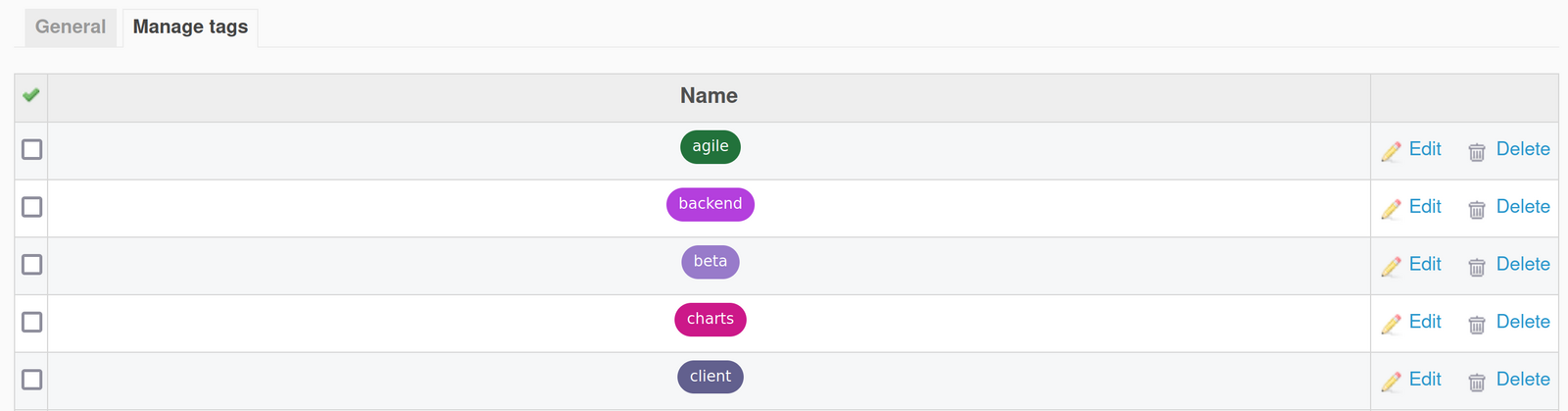Click the pencil icon in the backend row
Viewport: 1568px width, 411px height.
(x=1391, y=209)
